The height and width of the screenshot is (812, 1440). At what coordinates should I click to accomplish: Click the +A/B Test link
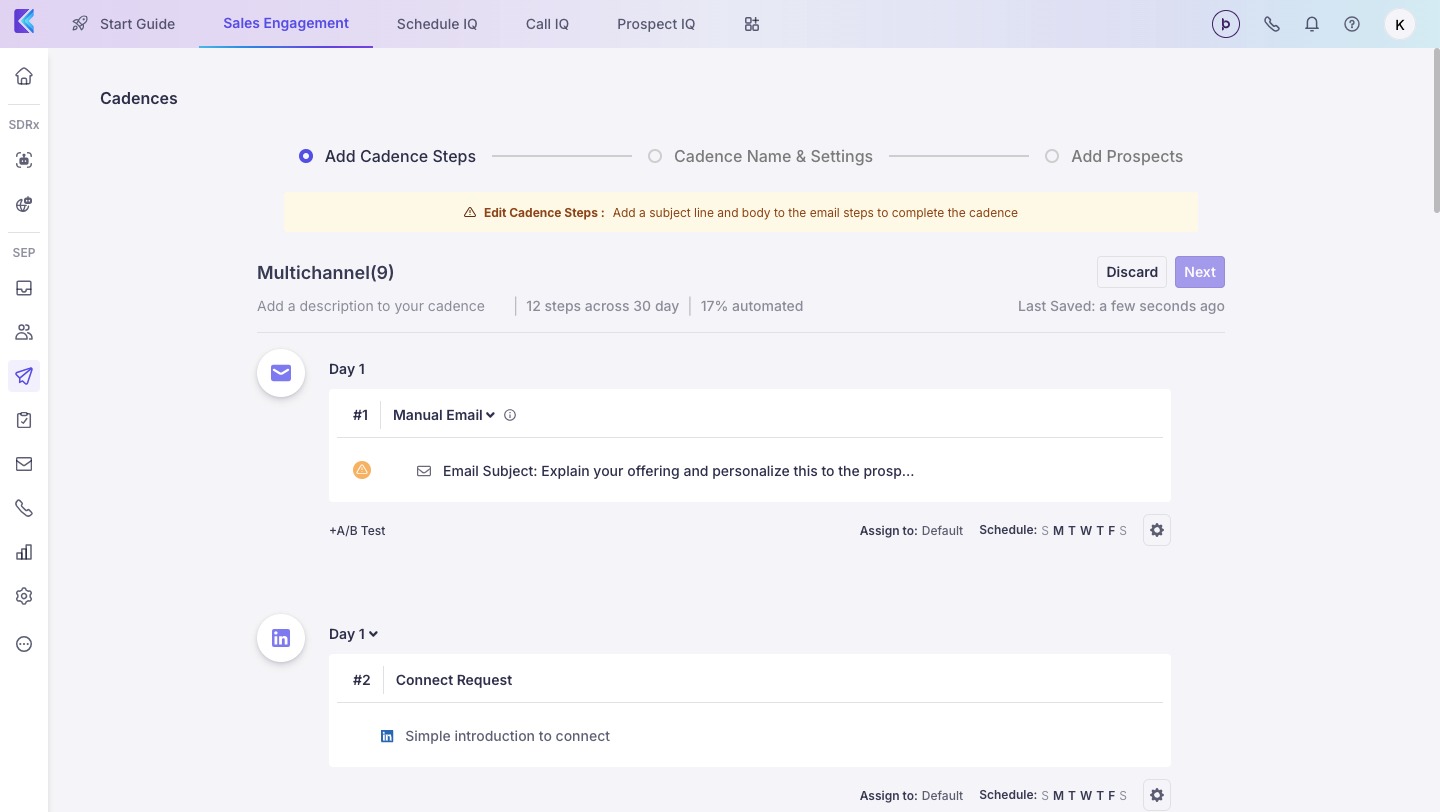pos(357,531)
